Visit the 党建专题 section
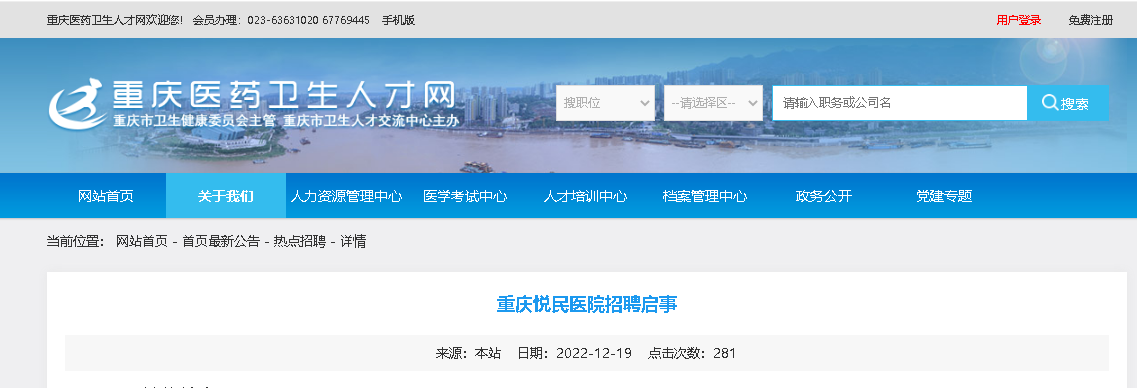 (x=943, y=196)
